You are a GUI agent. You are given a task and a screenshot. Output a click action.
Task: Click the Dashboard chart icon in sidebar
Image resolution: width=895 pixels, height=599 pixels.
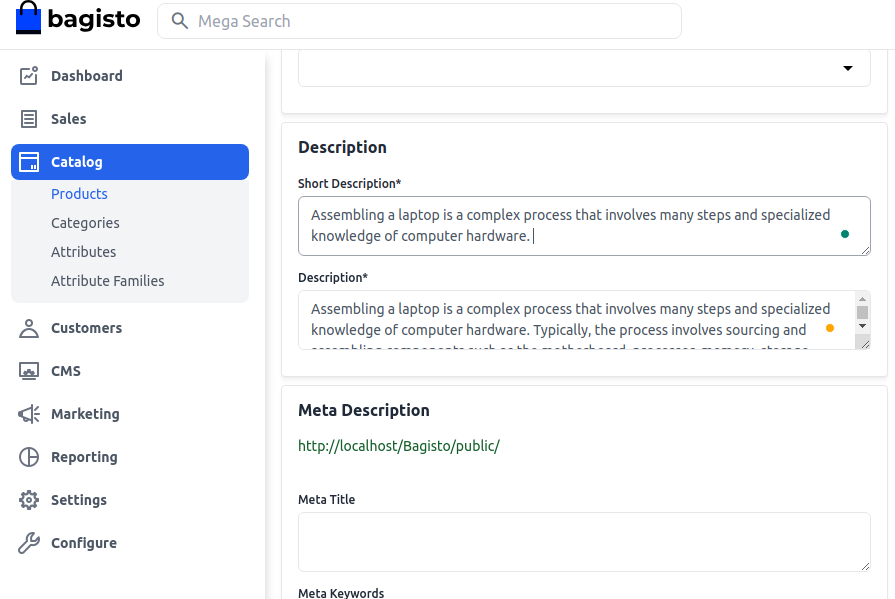[29, 76]
